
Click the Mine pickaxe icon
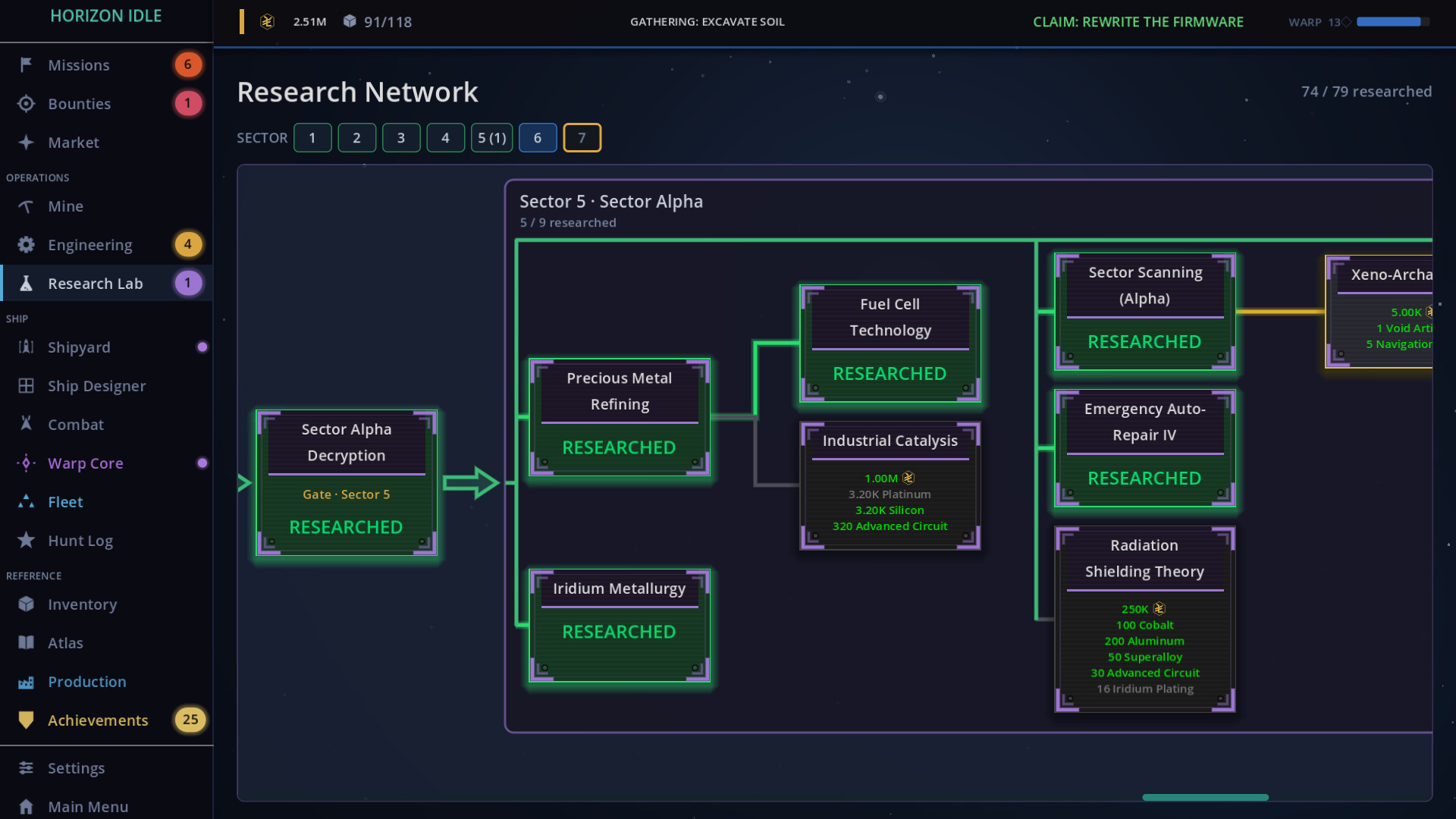point(26,206)
